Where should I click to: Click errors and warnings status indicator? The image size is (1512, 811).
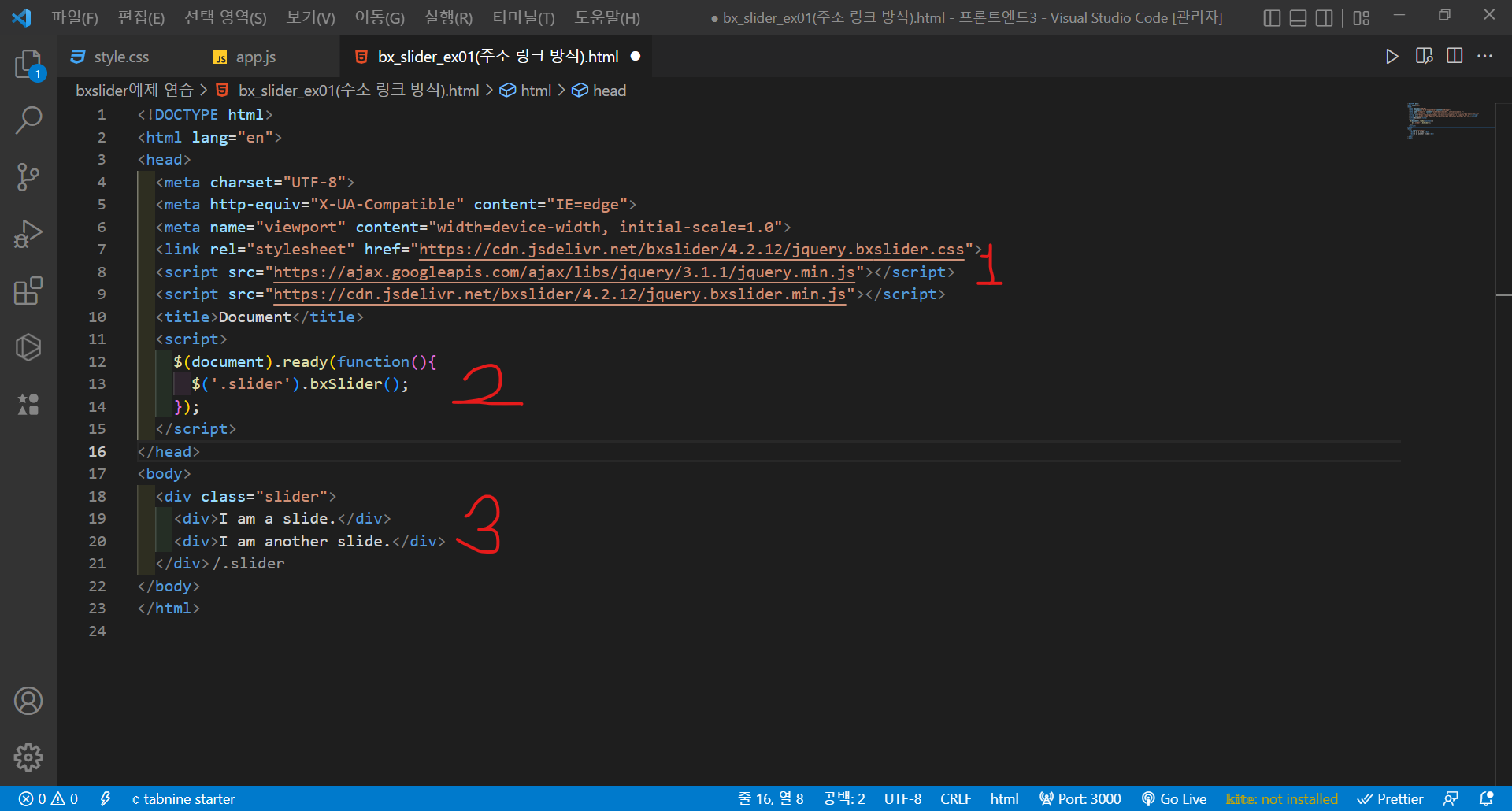coord(48,798)
